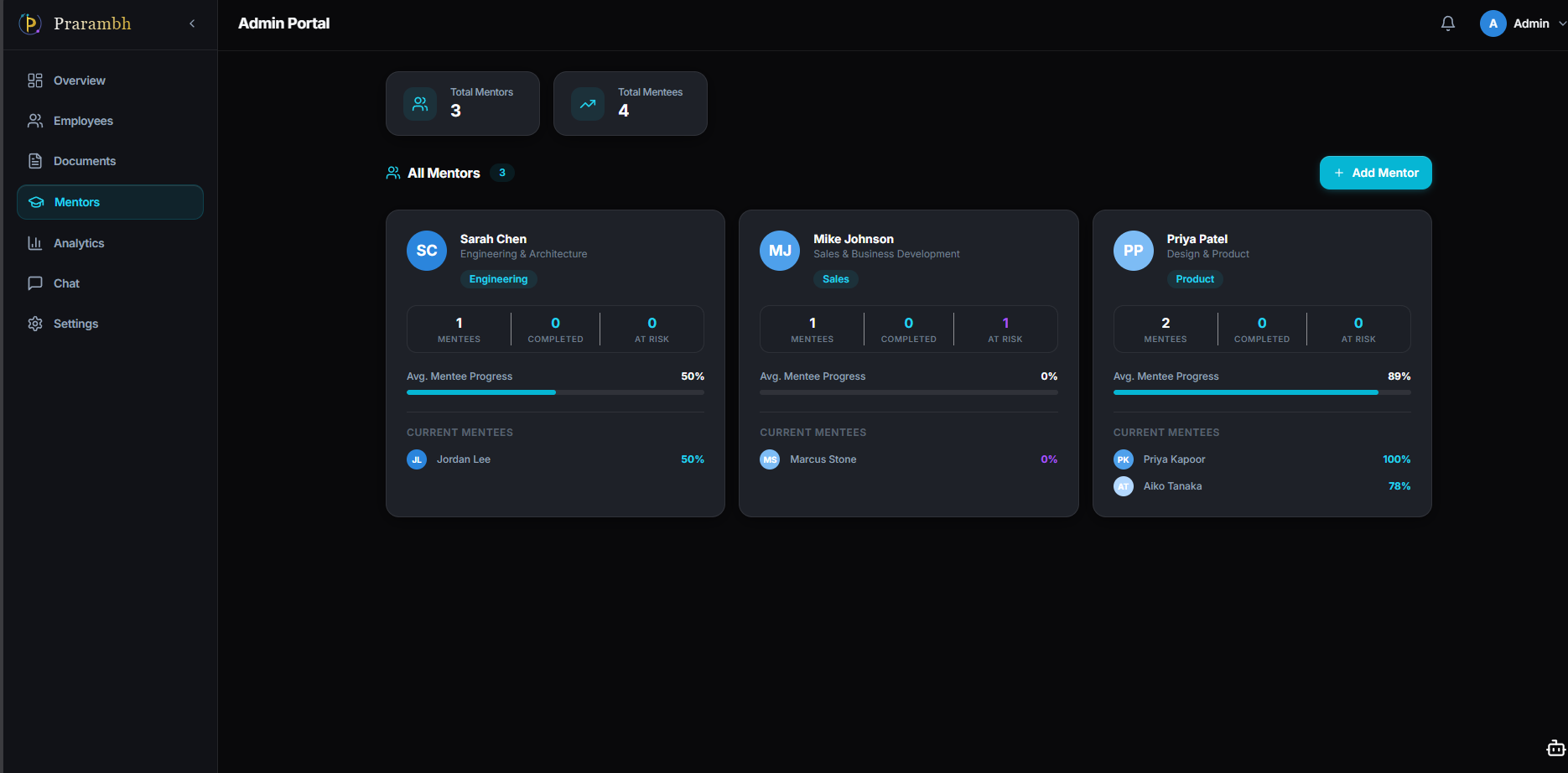The width and height of the screenshot is (1568, 773).
Task: Click the Sales tag on Mike Johnson
Action: coord(836,279)
